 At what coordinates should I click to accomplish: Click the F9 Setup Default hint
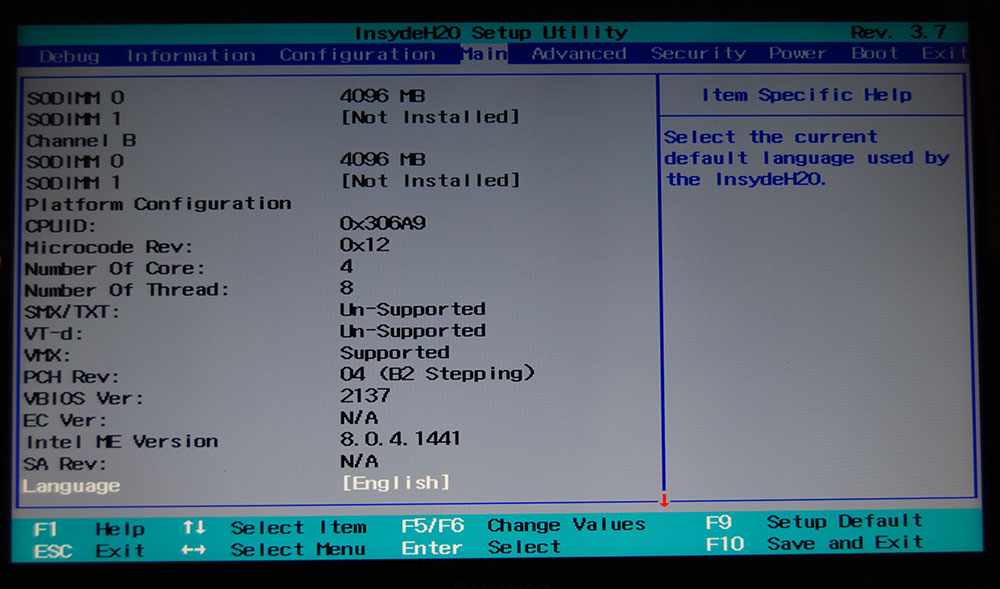814,523
